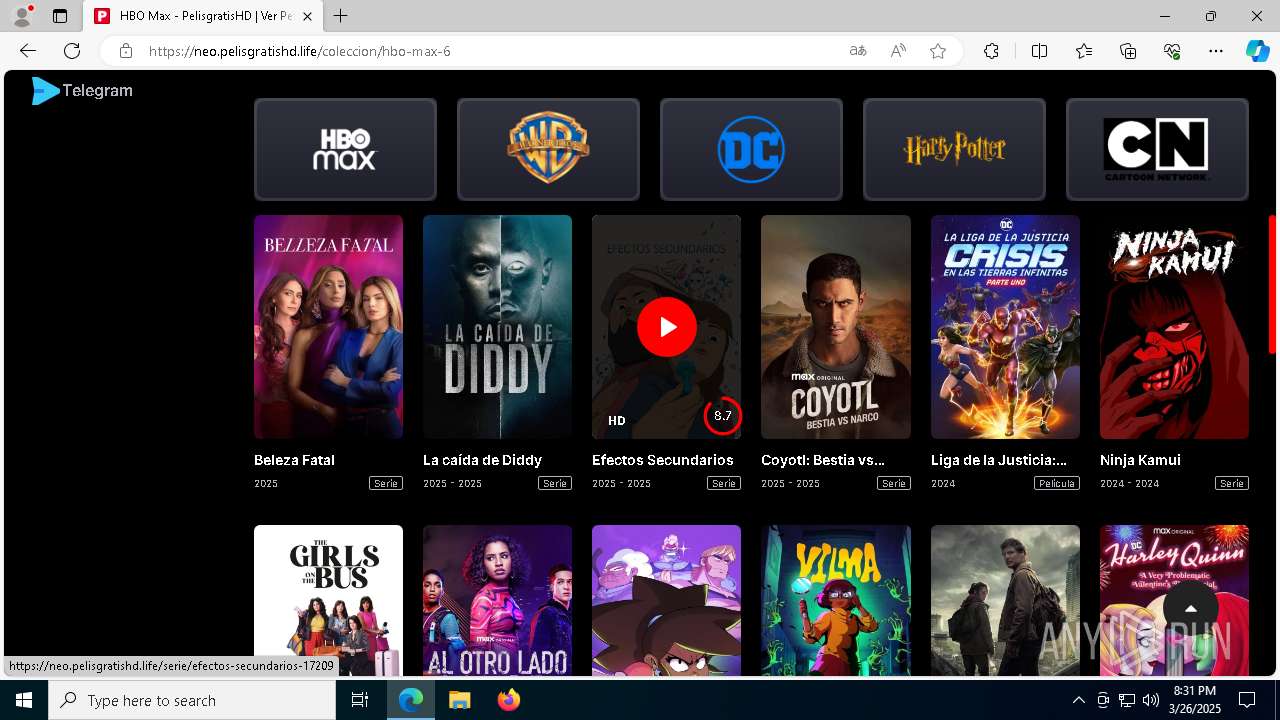
Task: Click the Efectos Secundarios title link
Action: (x=662, y=460)
